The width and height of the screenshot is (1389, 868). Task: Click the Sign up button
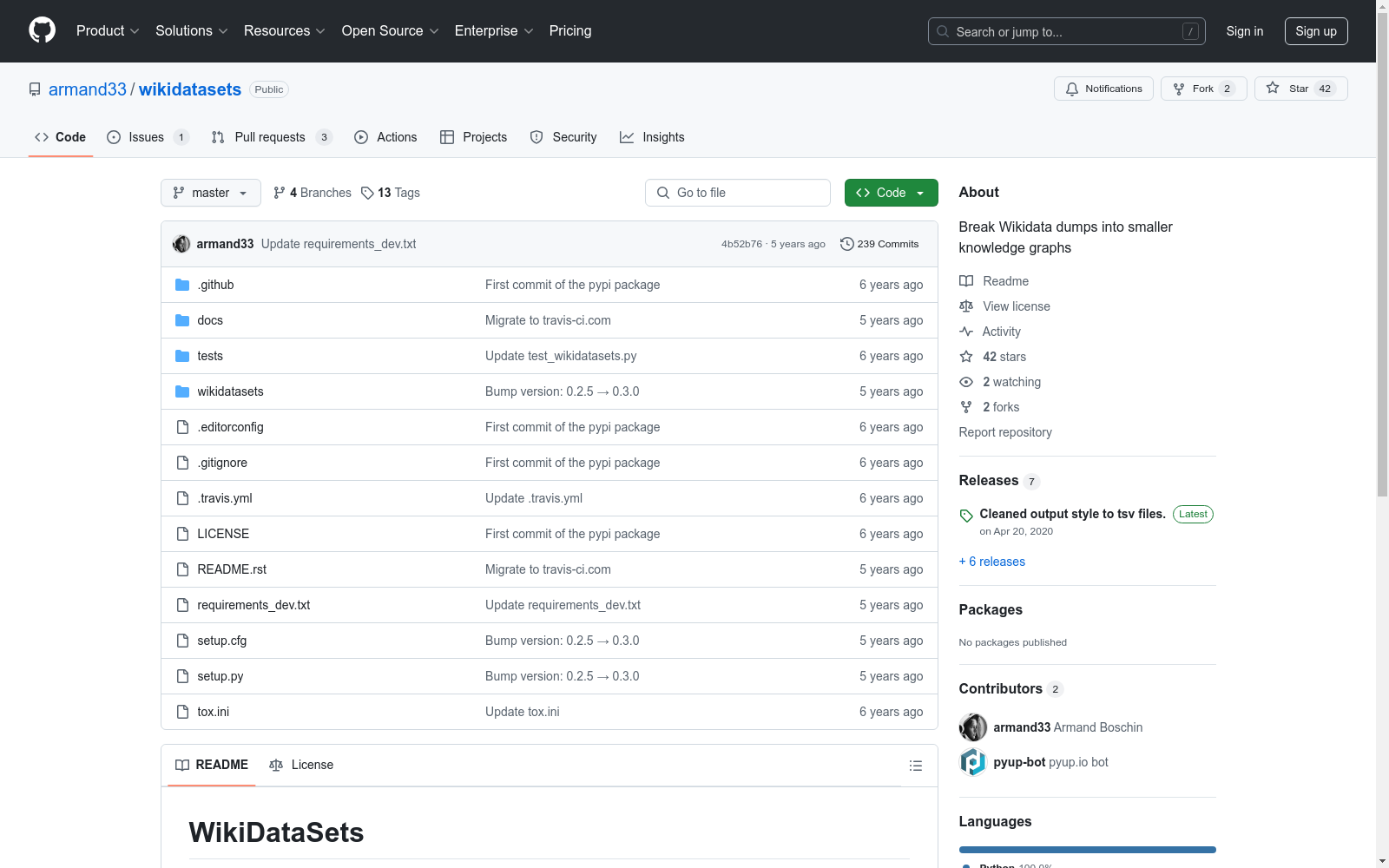1316,31
